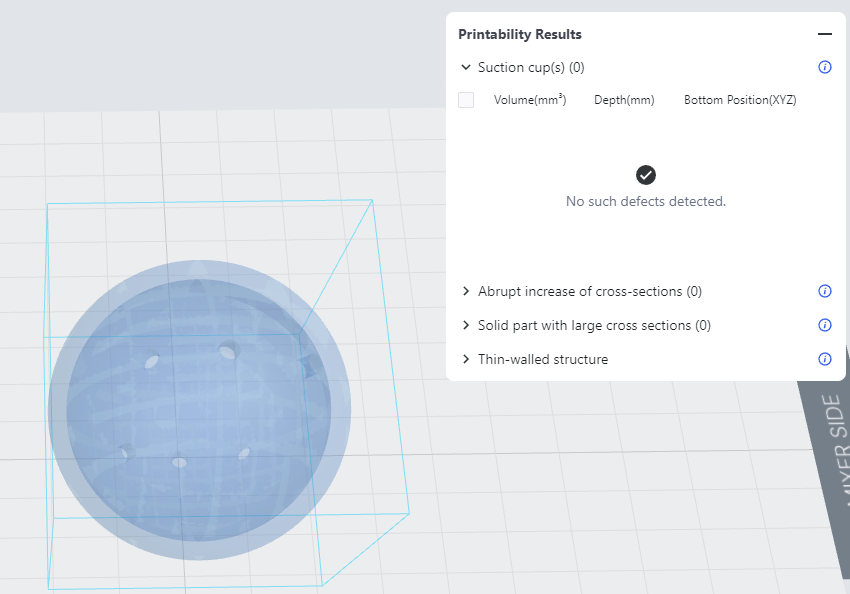This screenshot has height=594, width=850.
Task: Click the black checkmark status icon
Action: (646, 175)
